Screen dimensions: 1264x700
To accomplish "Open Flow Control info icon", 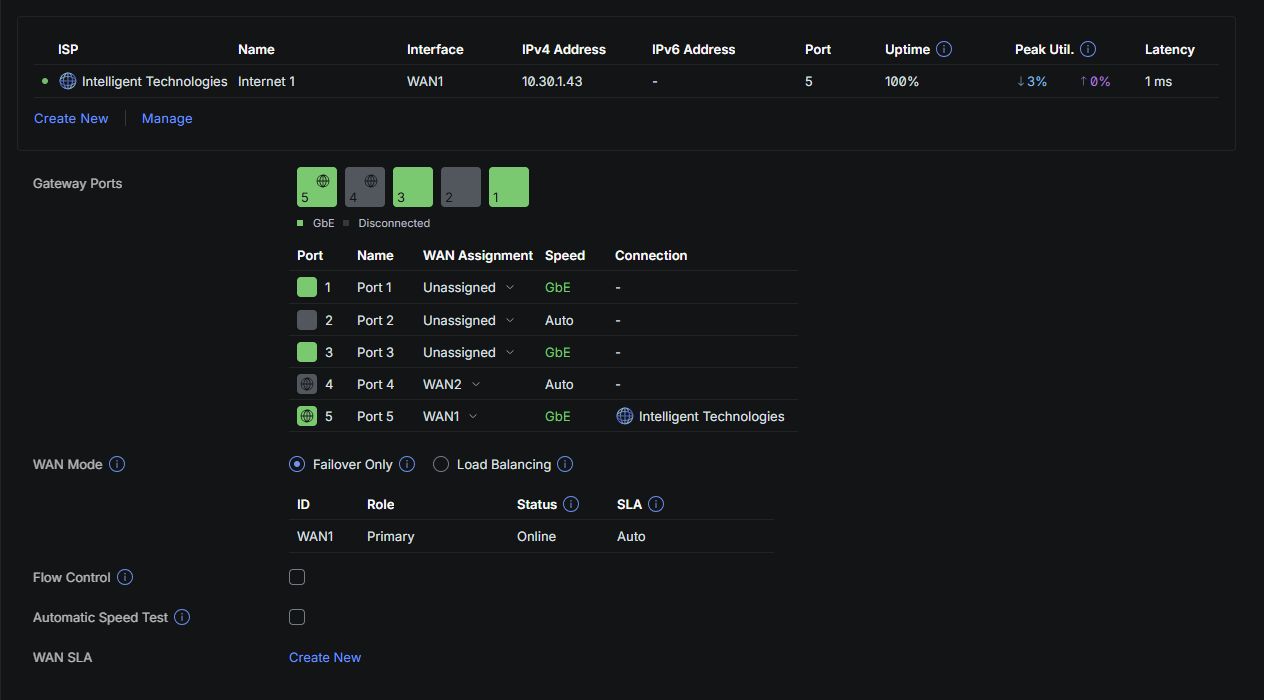I will click(125, 577).
